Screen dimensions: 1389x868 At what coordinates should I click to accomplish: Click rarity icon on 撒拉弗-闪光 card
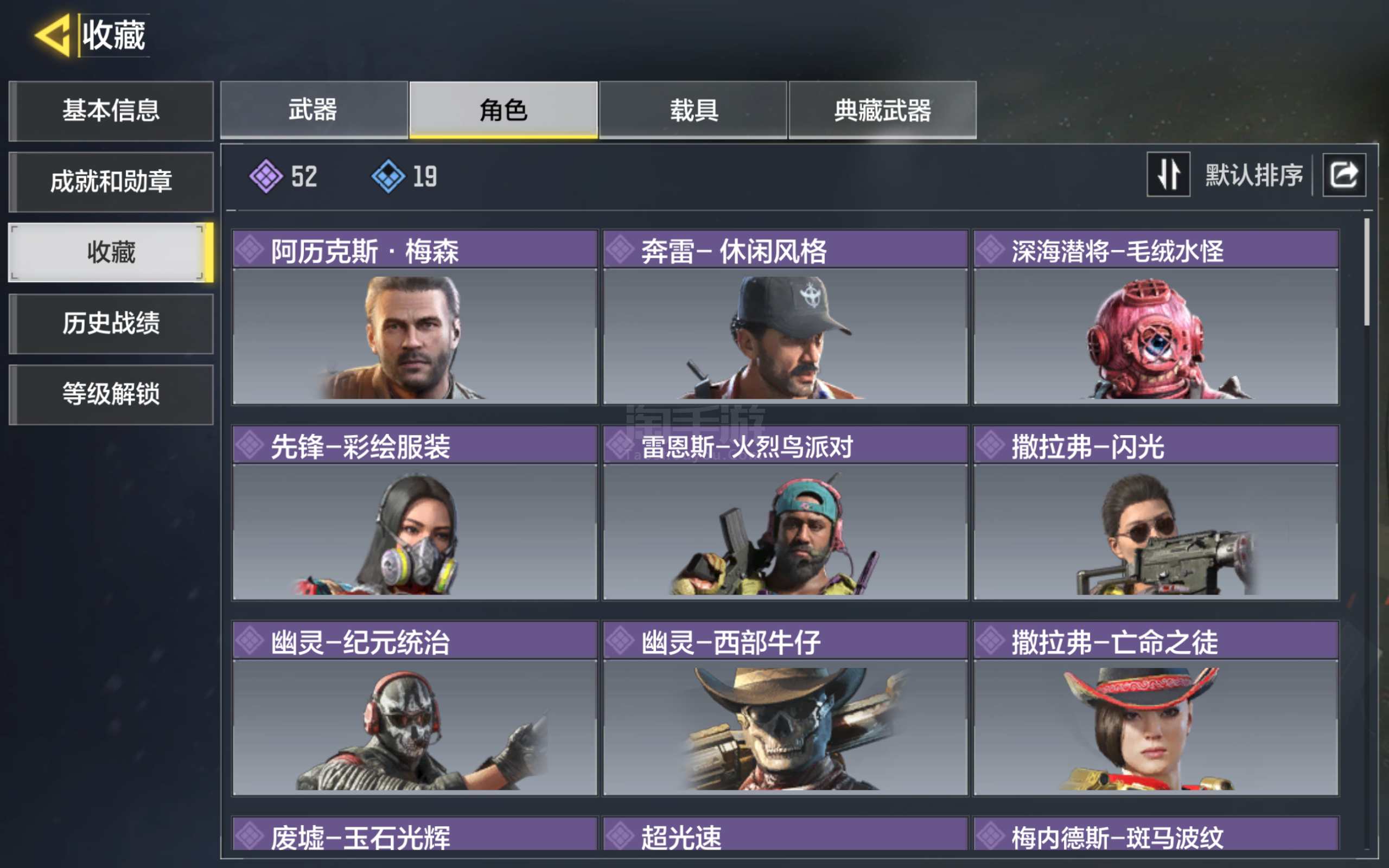[x=991, y=445]
